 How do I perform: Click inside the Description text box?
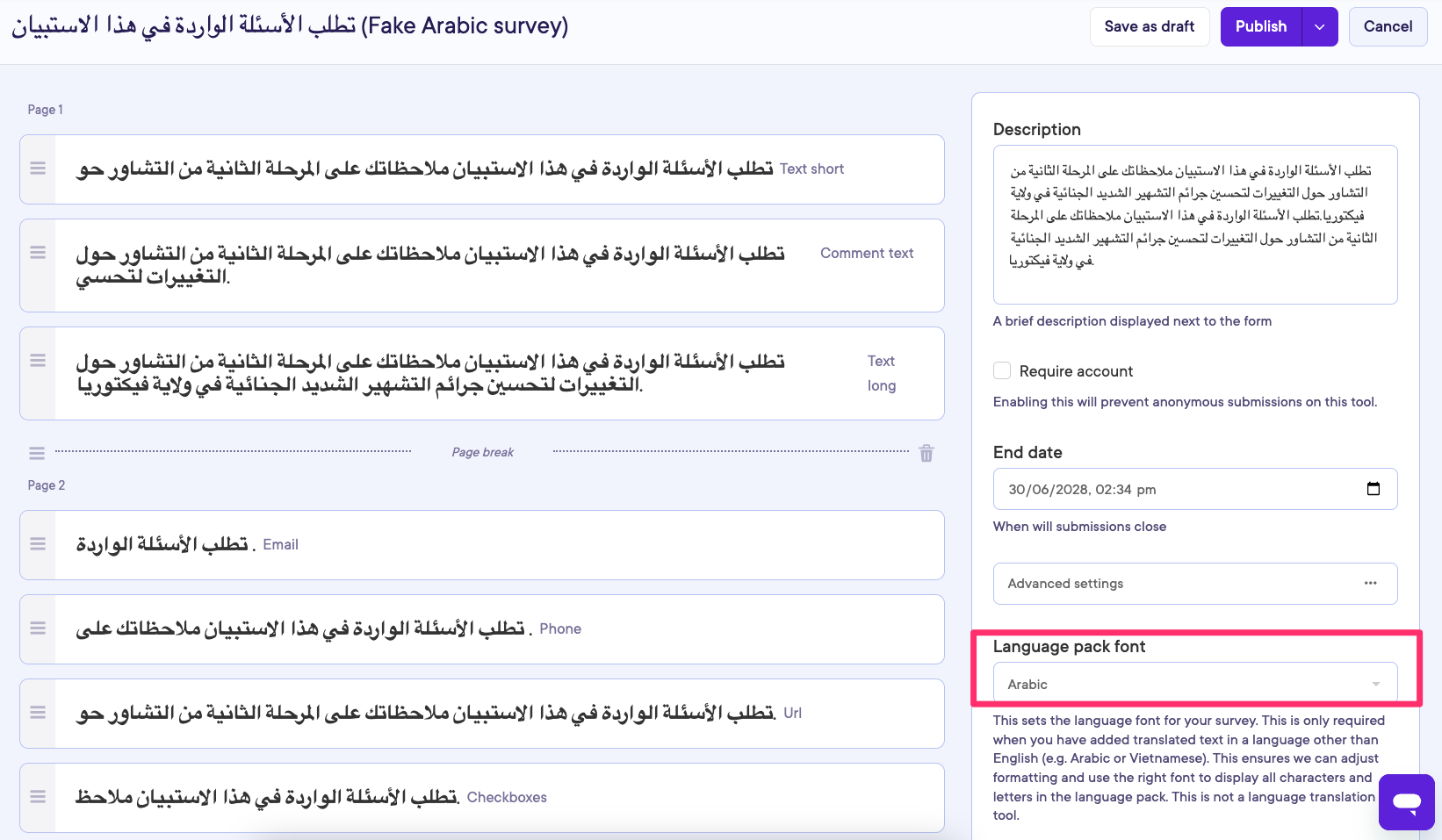coord(1194,224)
